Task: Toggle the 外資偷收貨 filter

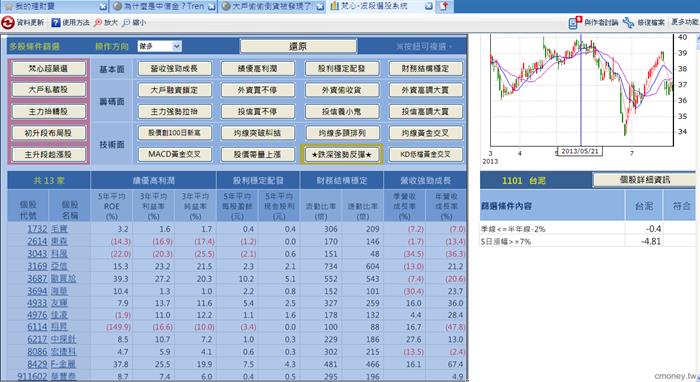Action: tap(342, 90)
